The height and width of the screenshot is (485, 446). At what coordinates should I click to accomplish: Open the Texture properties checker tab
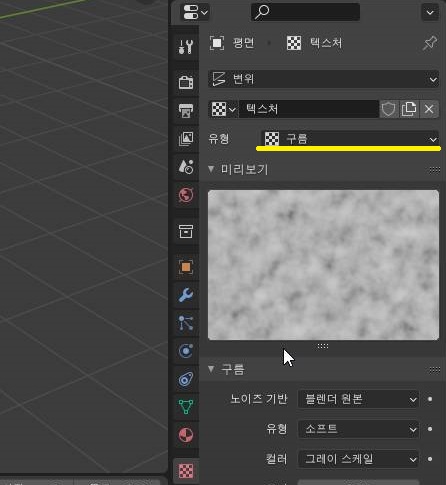pos(186,471)
